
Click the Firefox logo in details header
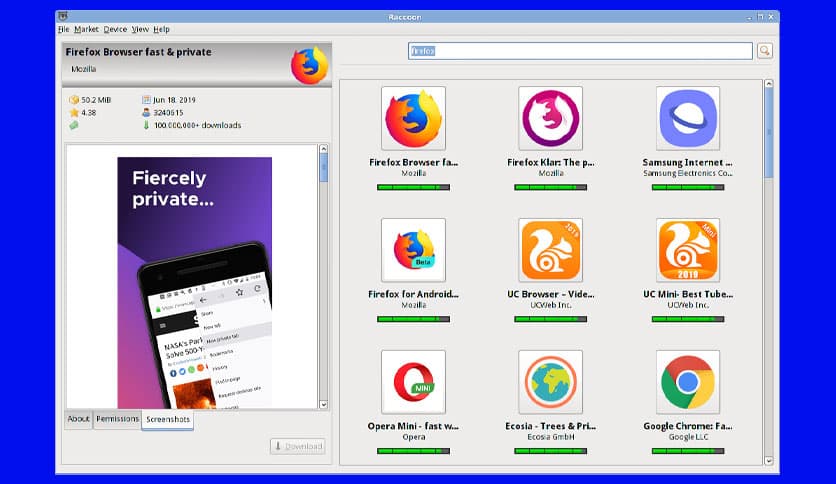[x=309, y=66]
